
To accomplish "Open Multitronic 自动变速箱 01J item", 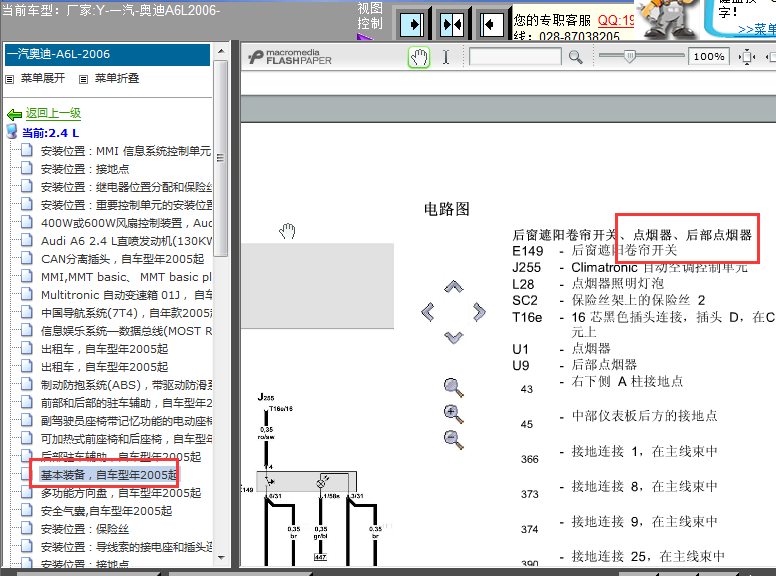I will pos(126,295).
